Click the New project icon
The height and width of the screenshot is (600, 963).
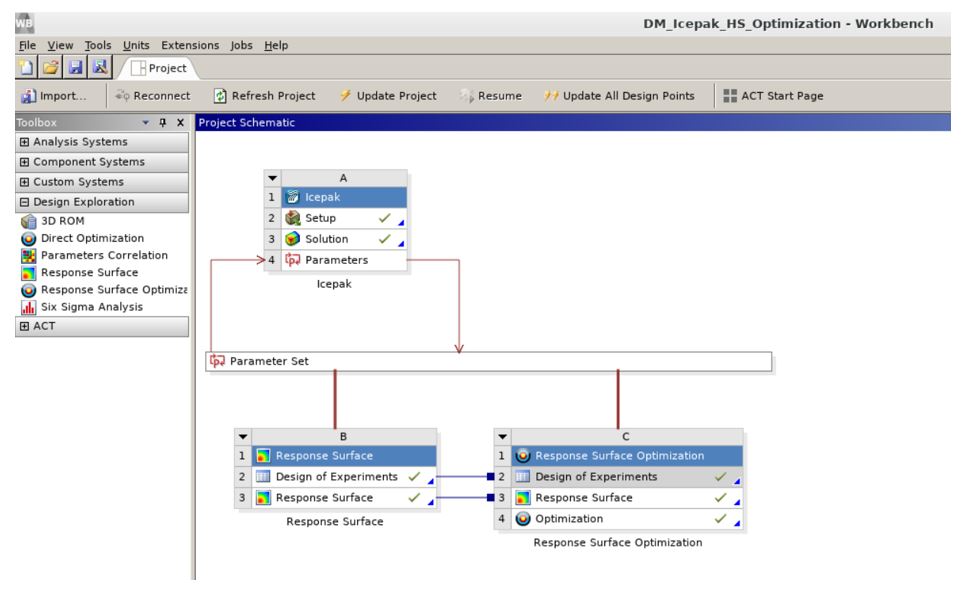pyautogui.click(x=26, y=67)
